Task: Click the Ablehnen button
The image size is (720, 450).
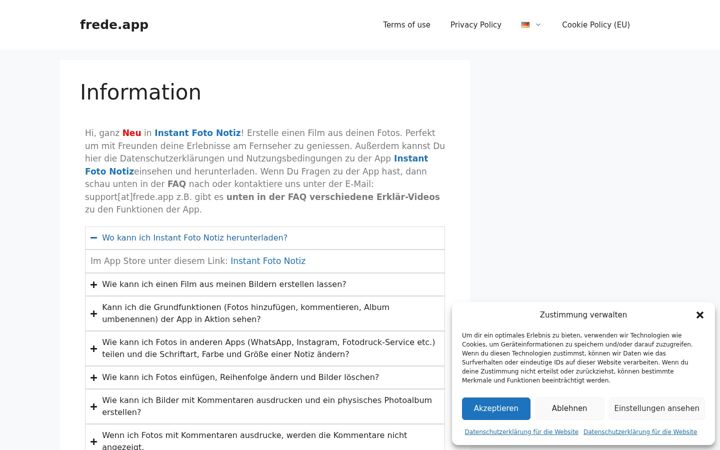Action: coord(569,408)
